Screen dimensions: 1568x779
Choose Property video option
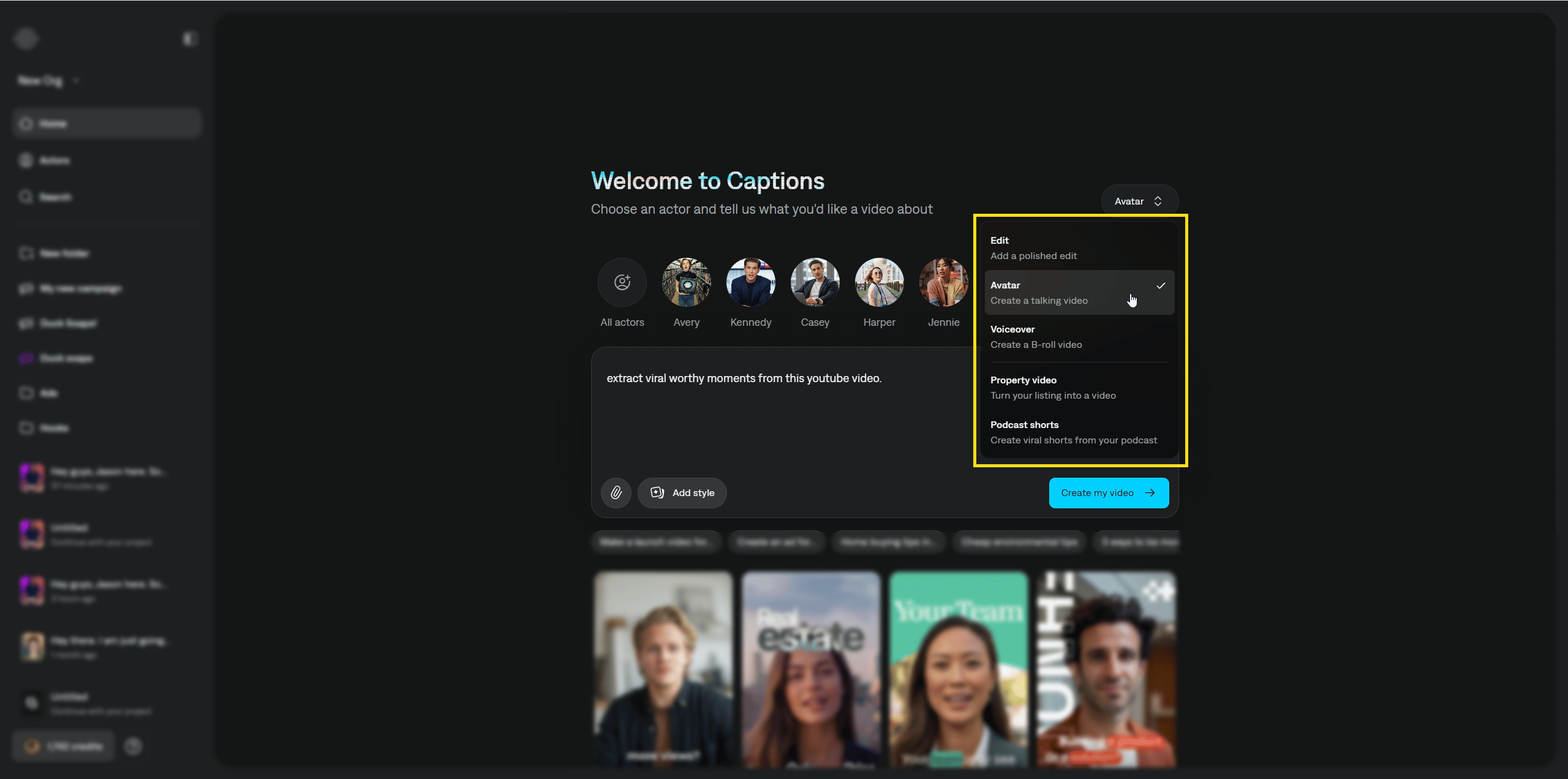pos(1079,388)
